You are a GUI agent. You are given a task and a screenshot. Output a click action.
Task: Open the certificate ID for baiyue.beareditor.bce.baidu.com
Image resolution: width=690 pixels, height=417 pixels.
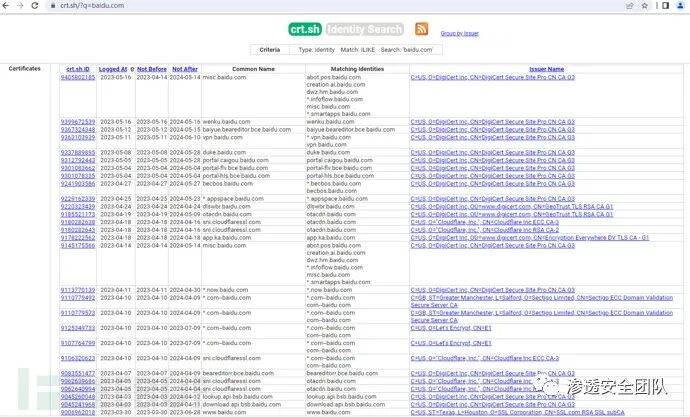[78, 130]
